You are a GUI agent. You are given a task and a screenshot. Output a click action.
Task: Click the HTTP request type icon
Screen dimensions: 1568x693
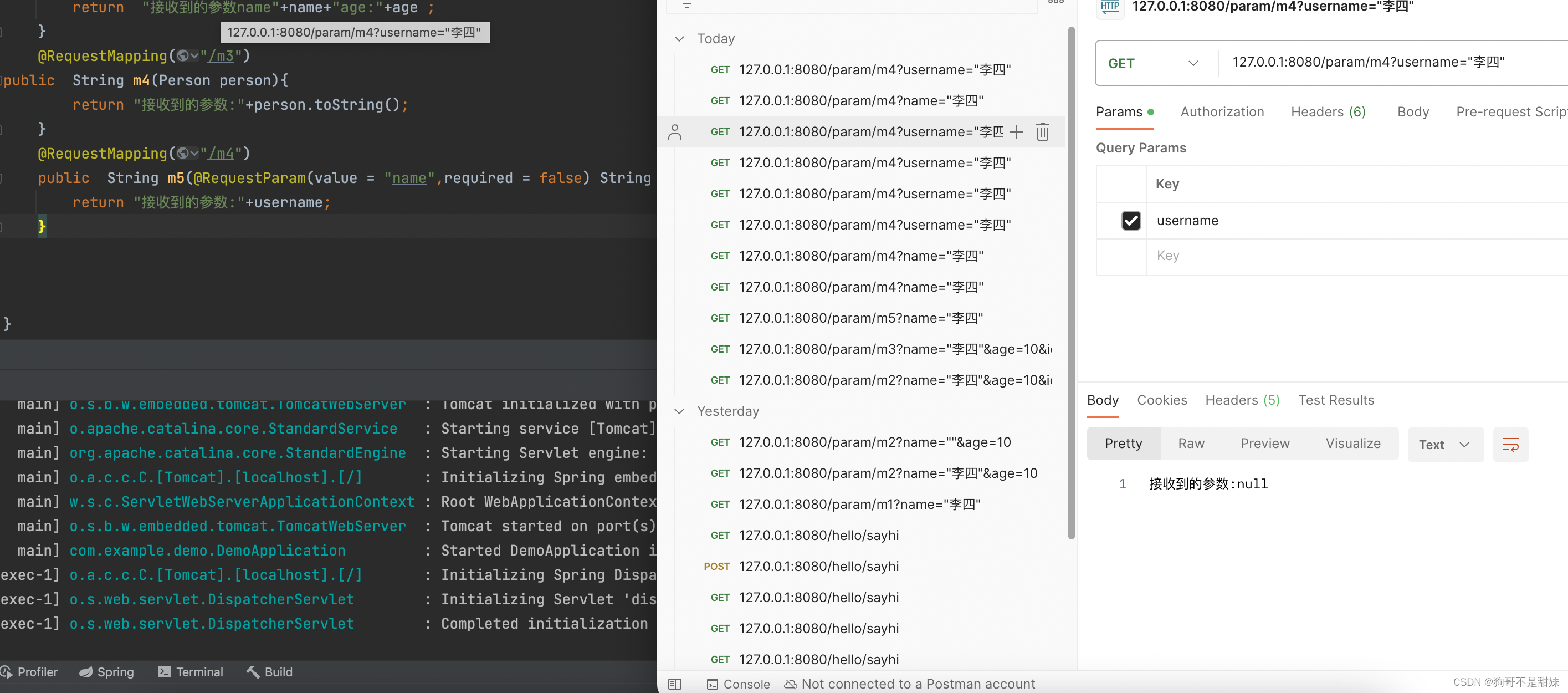click(1110, 7)
